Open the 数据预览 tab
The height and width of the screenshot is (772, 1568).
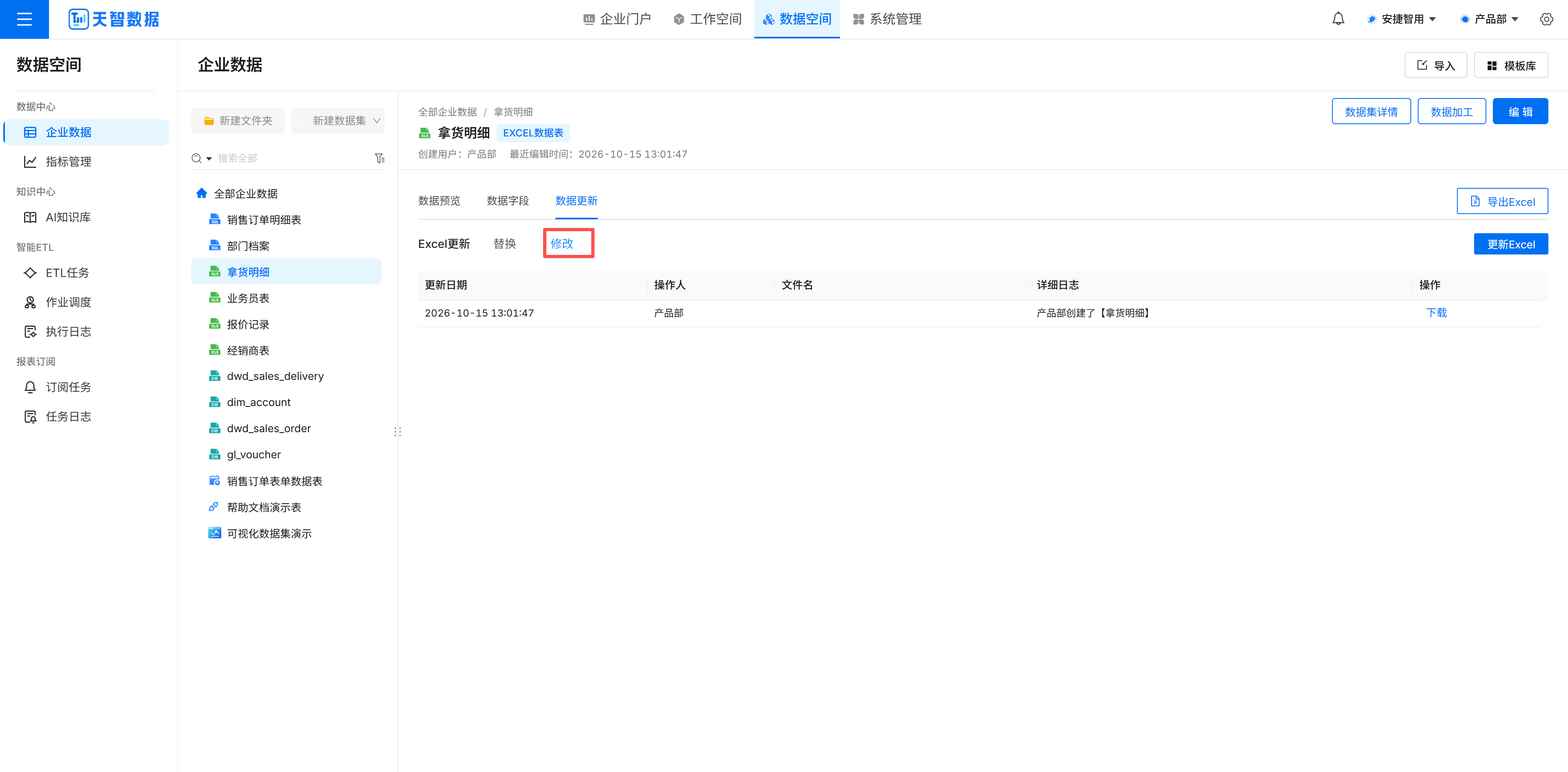[439, 201]
